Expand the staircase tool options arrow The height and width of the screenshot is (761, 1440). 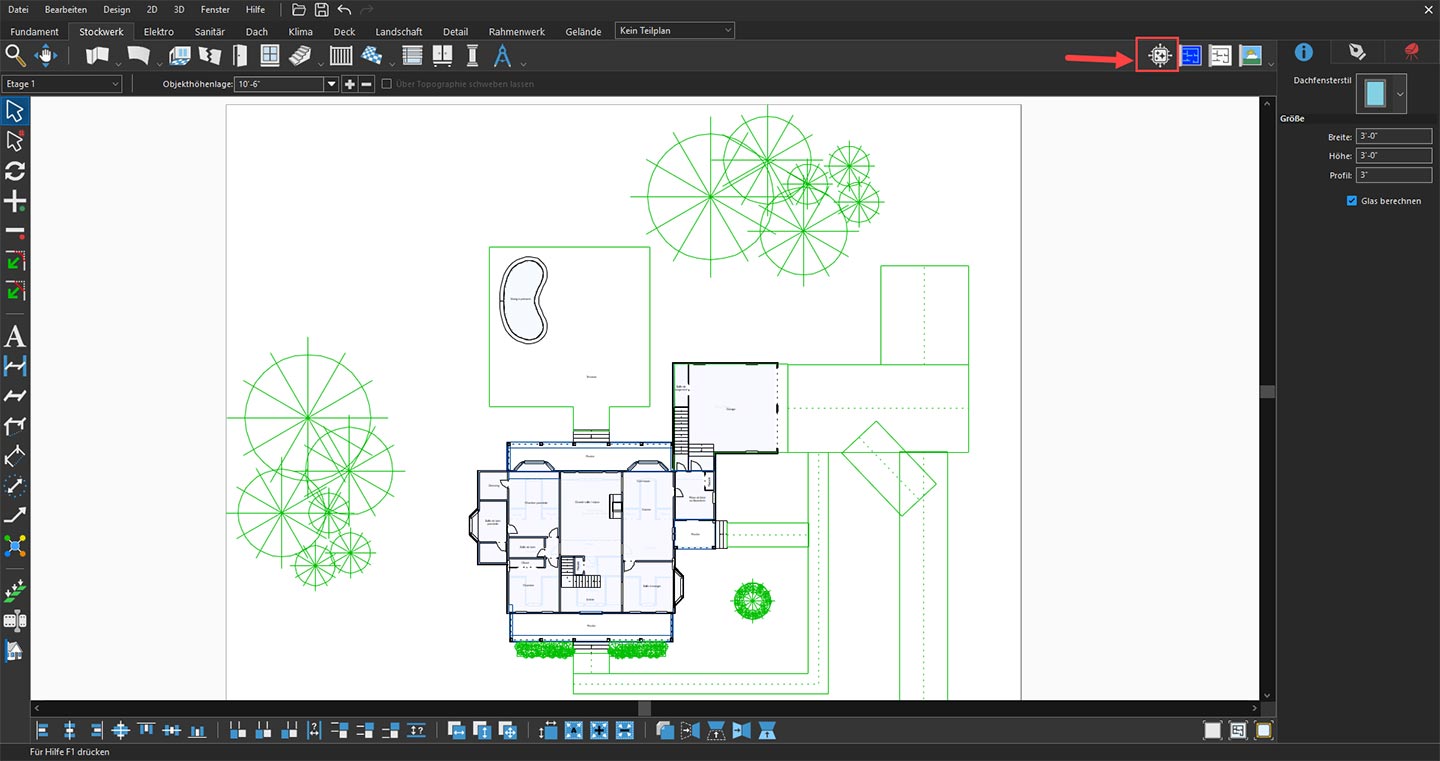pyautogui.click(x=320, y=65)
